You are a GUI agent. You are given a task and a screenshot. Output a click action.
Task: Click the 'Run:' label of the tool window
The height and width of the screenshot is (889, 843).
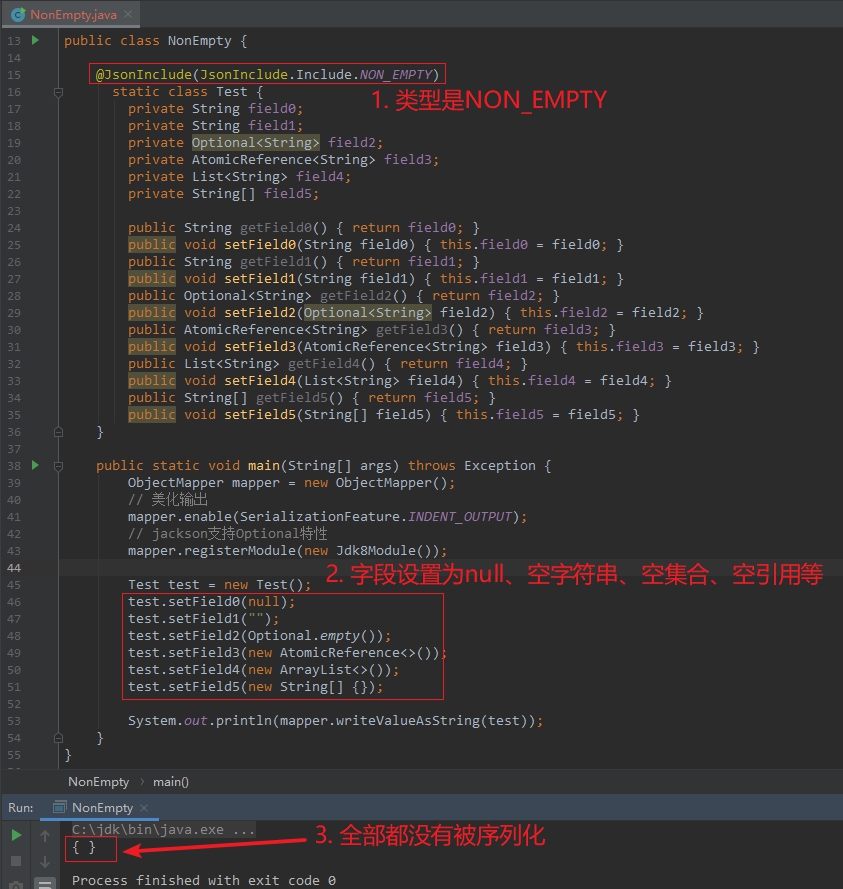[21, 807]
